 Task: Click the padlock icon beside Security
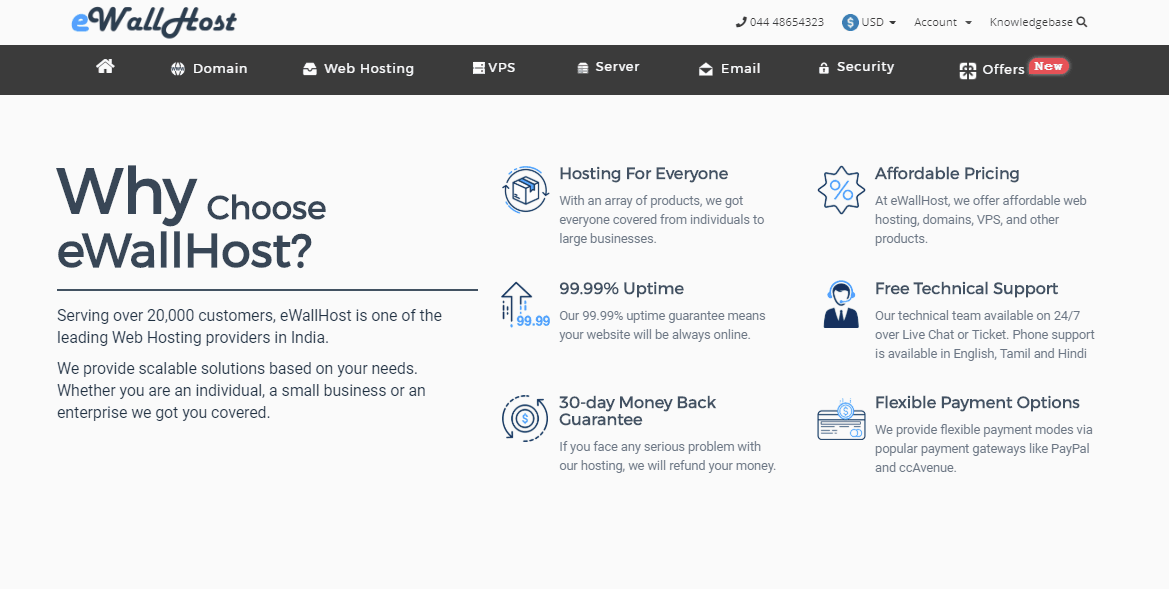(x=824, y=68)
